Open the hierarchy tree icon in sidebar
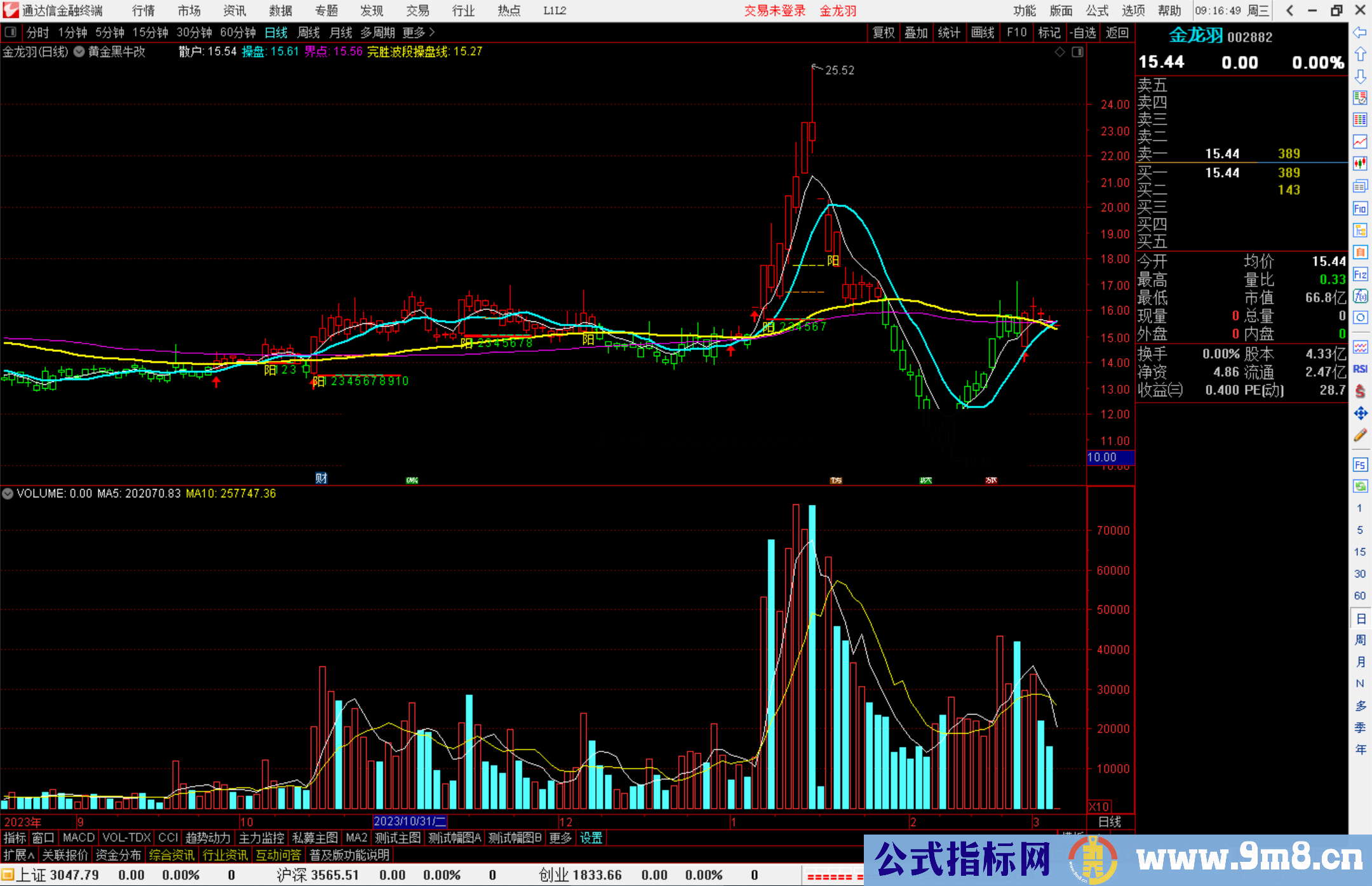Viewport: 1372px width, 886px height. (1360, 231)
